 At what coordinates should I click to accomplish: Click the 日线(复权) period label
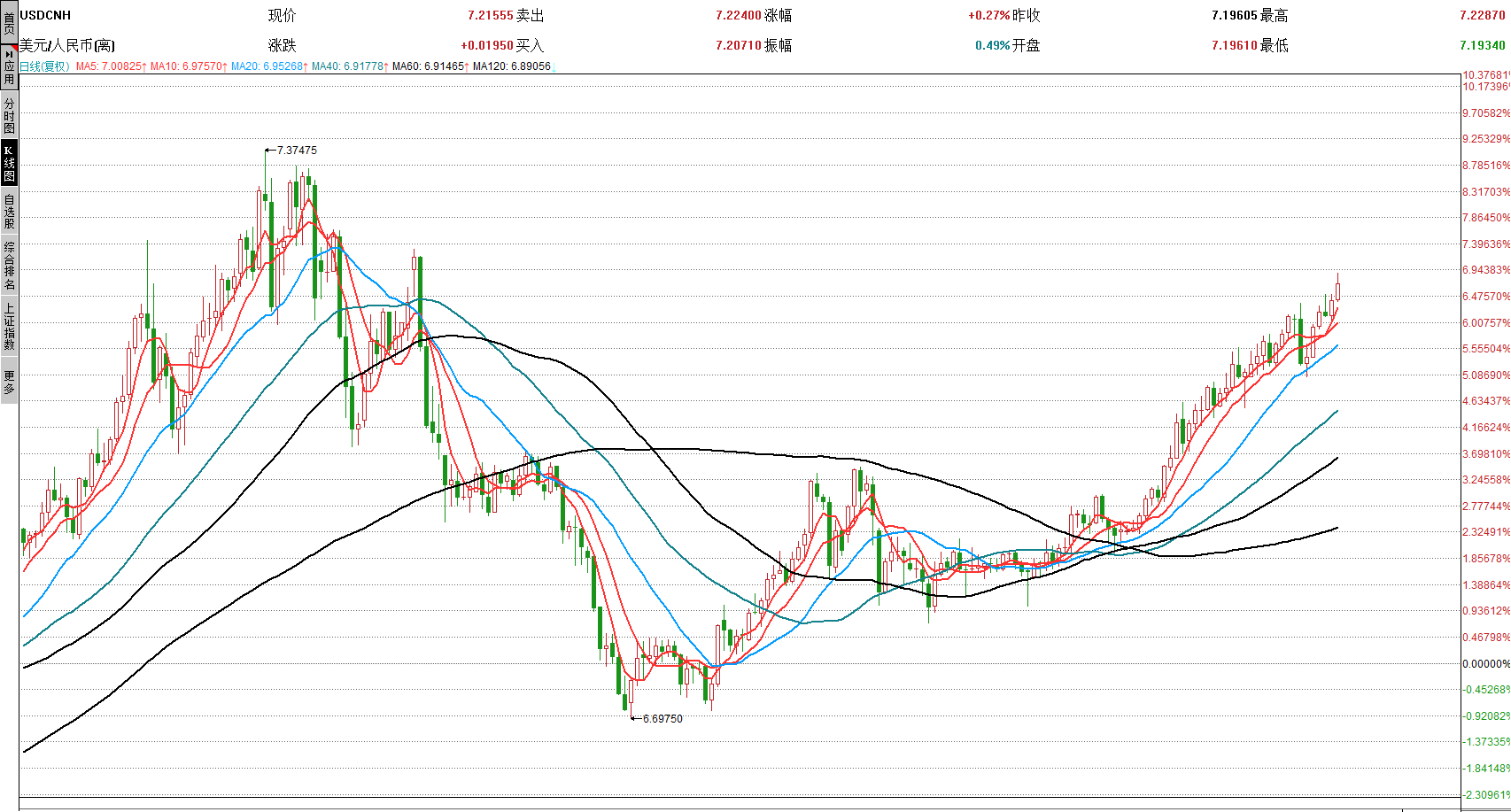pyautogui.click(x=44, y=66)
